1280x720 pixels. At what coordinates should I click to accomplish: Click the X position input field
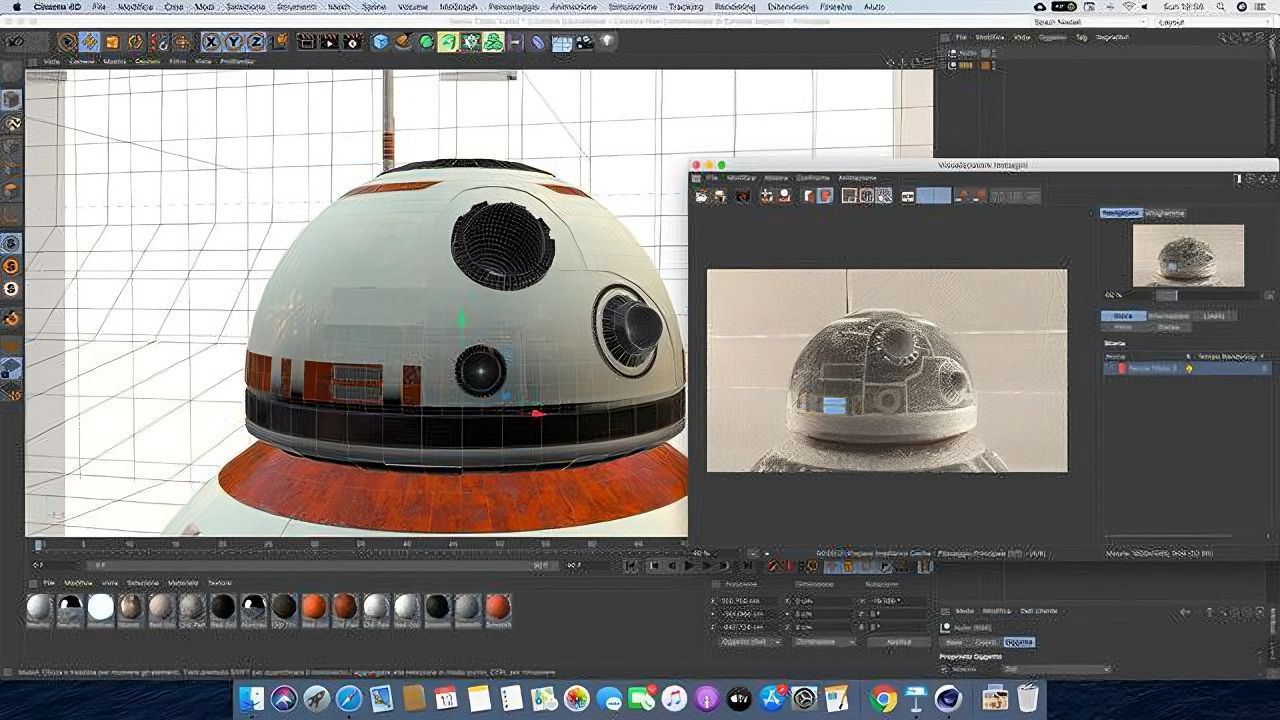(750, 601)
